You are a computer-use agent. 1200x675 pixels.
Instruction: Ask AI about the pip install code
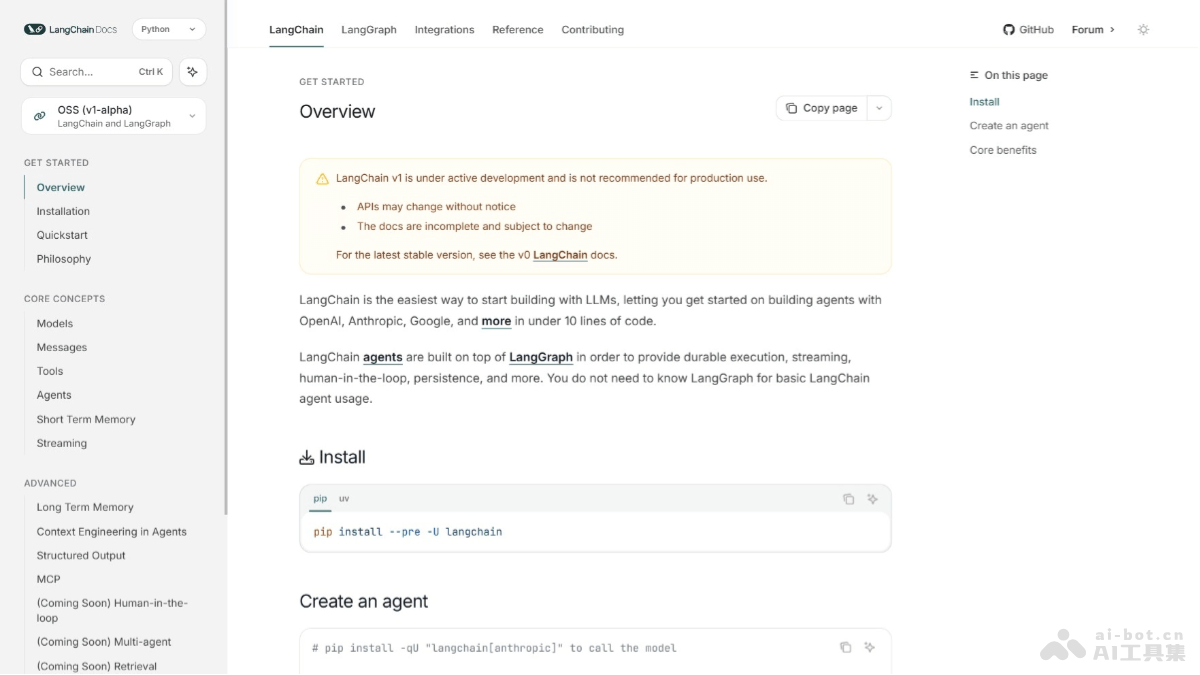point(872,499)
